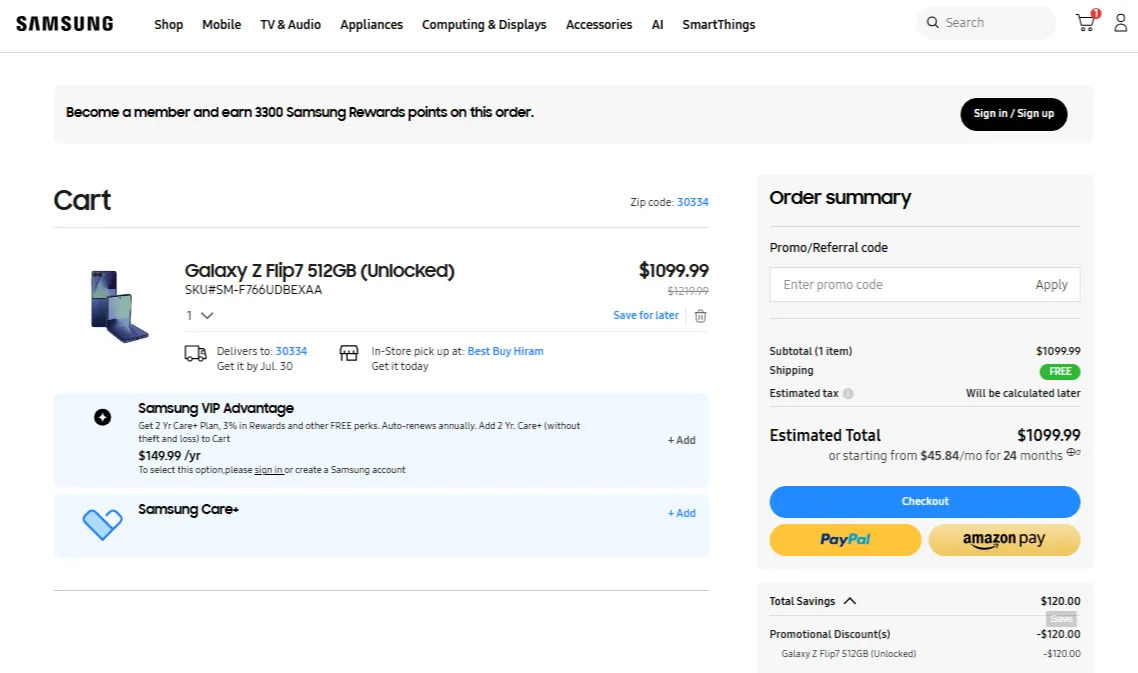Apply the promo code
Screen dimensions: 1138x673
[1051, 285]
